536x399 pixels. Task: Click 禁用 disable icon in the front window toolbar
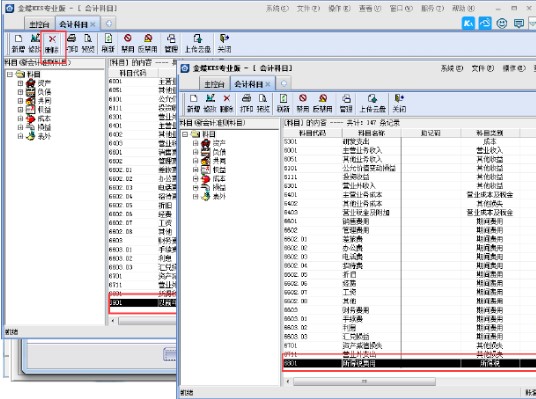[x=303, y=103]
